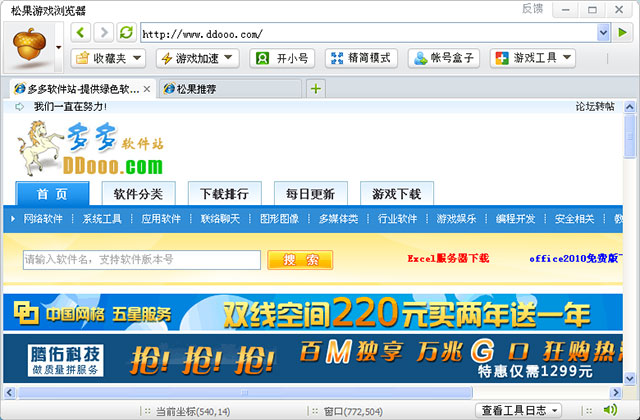Click the 我们一直在努力 announcement text

[x=70, y=107]
